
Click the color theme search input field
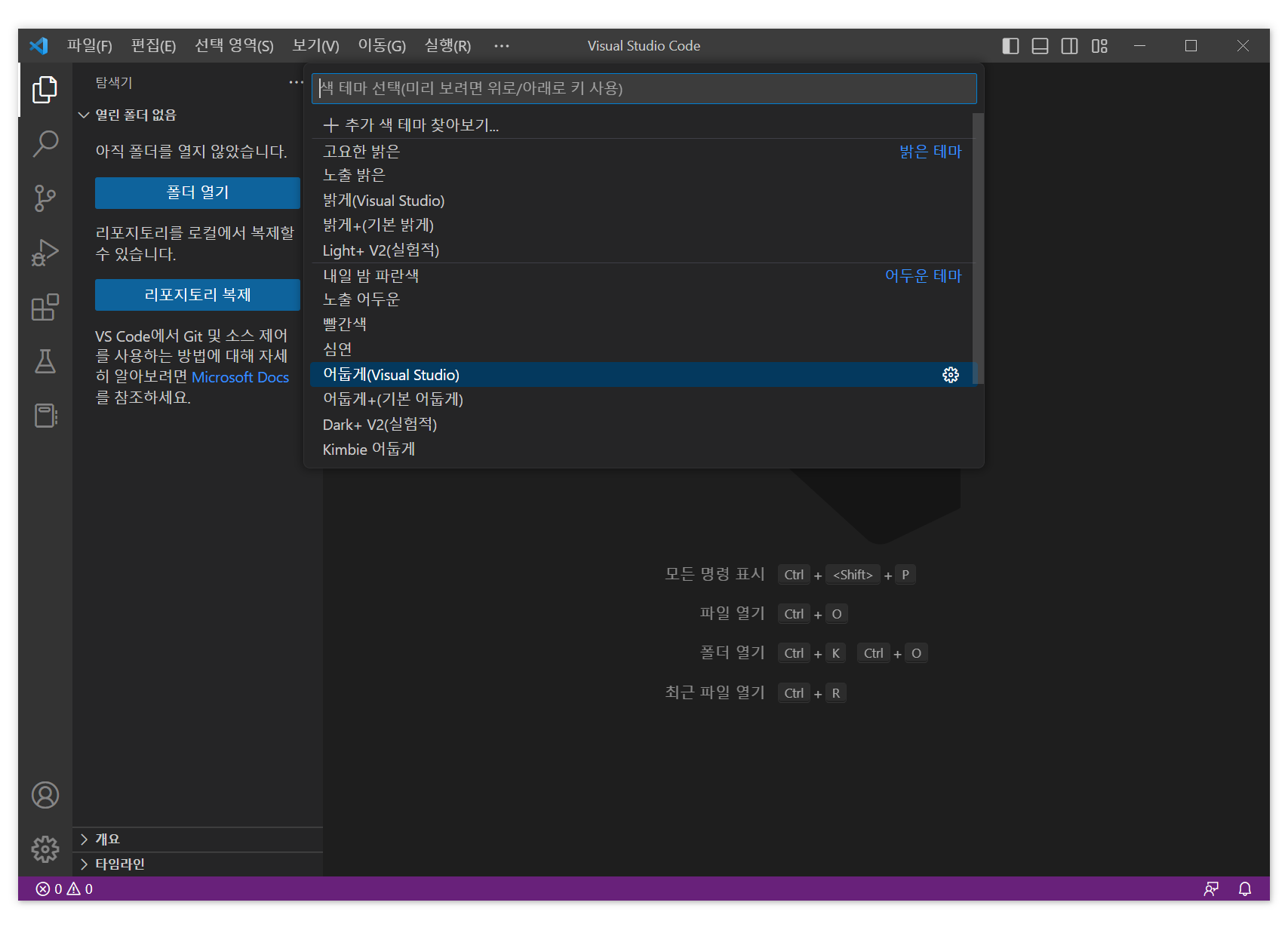644,88
